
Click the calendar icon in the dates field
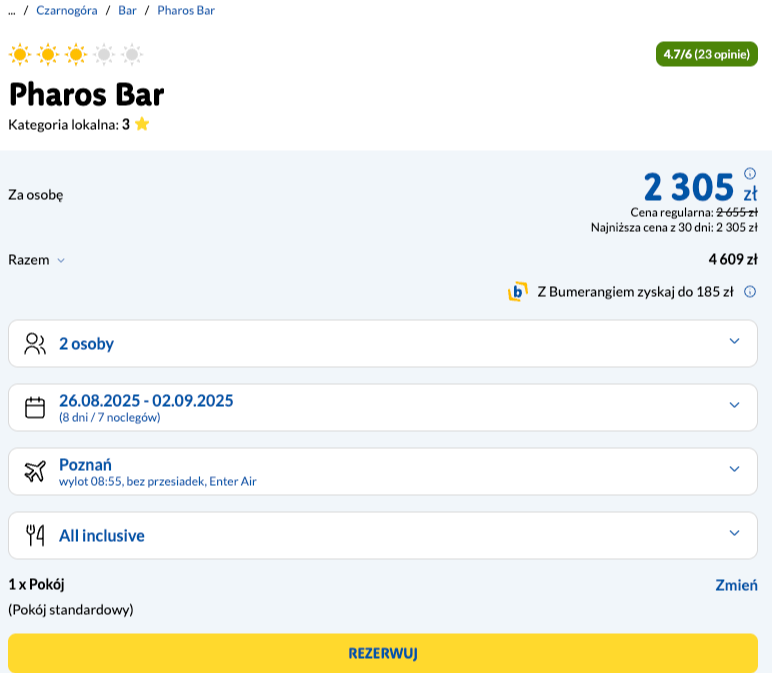35,408
